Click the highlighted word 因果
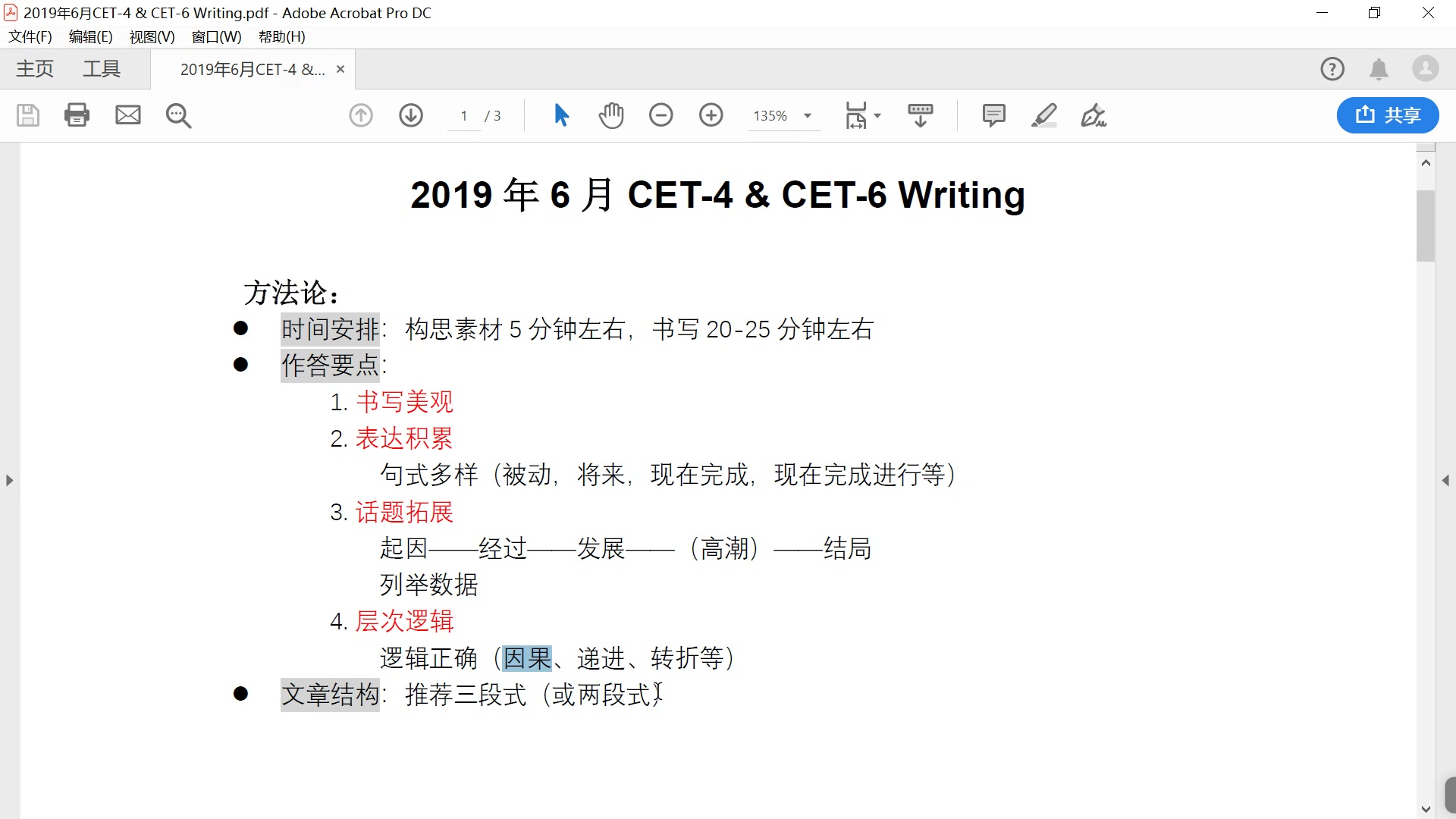Image resolution: width=1456 pixels, height=819 pixels. 527,657
